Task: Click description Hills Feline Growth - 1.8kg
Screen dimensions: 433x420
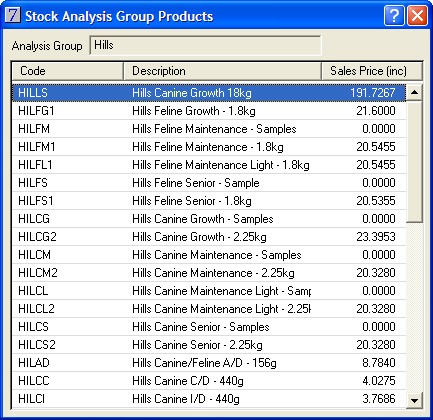Action: click(x=194, y=111)
